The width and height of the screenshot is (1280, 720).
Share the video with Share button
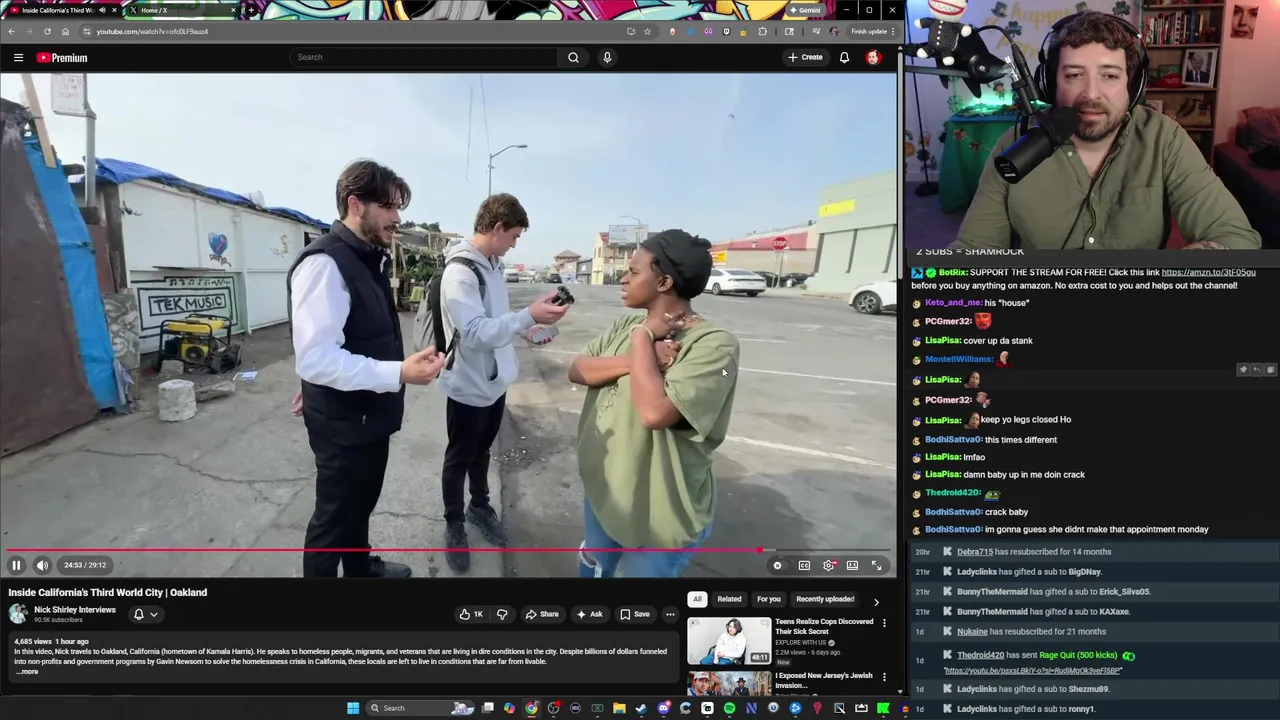tap(542, 614)
